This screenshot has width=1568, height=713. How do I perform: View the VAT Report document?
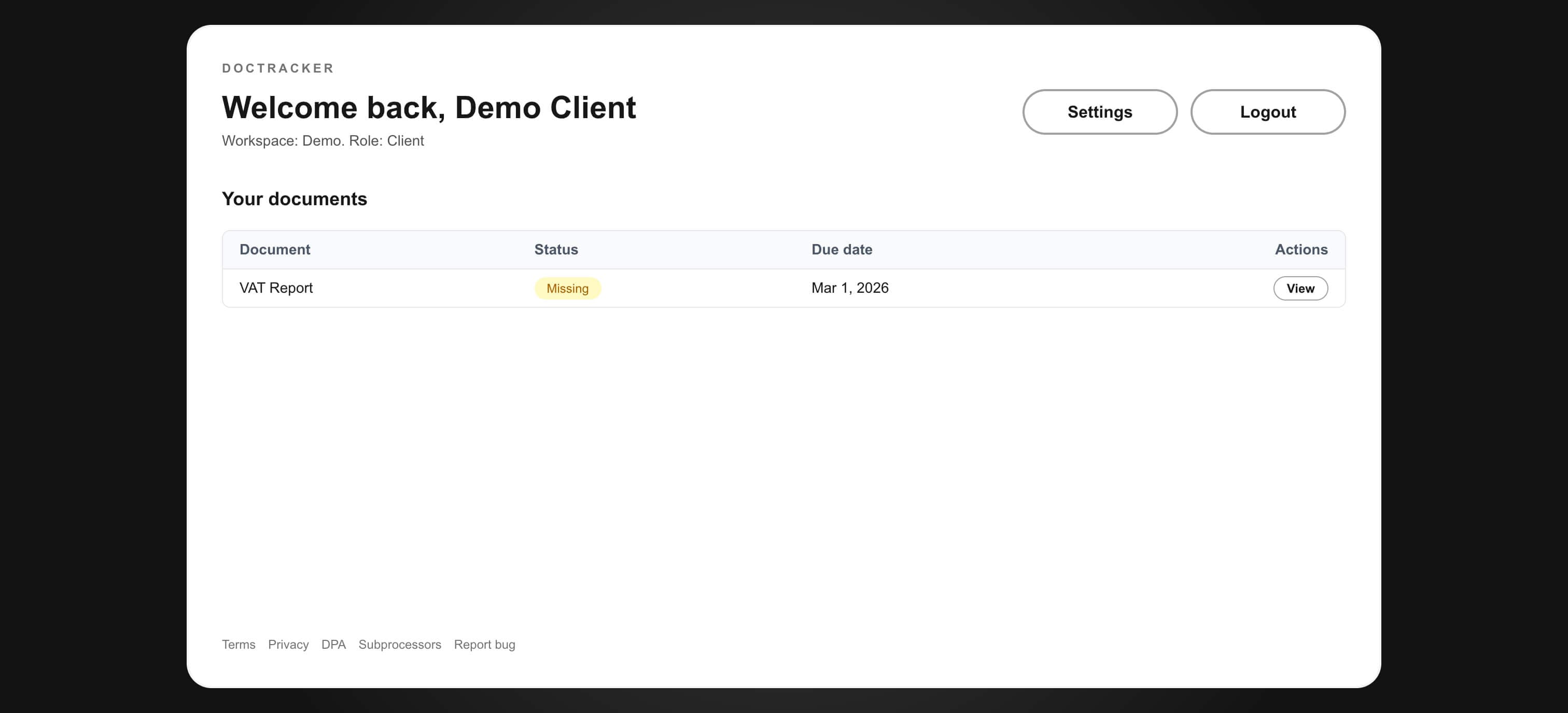[x=1301, y=288]
